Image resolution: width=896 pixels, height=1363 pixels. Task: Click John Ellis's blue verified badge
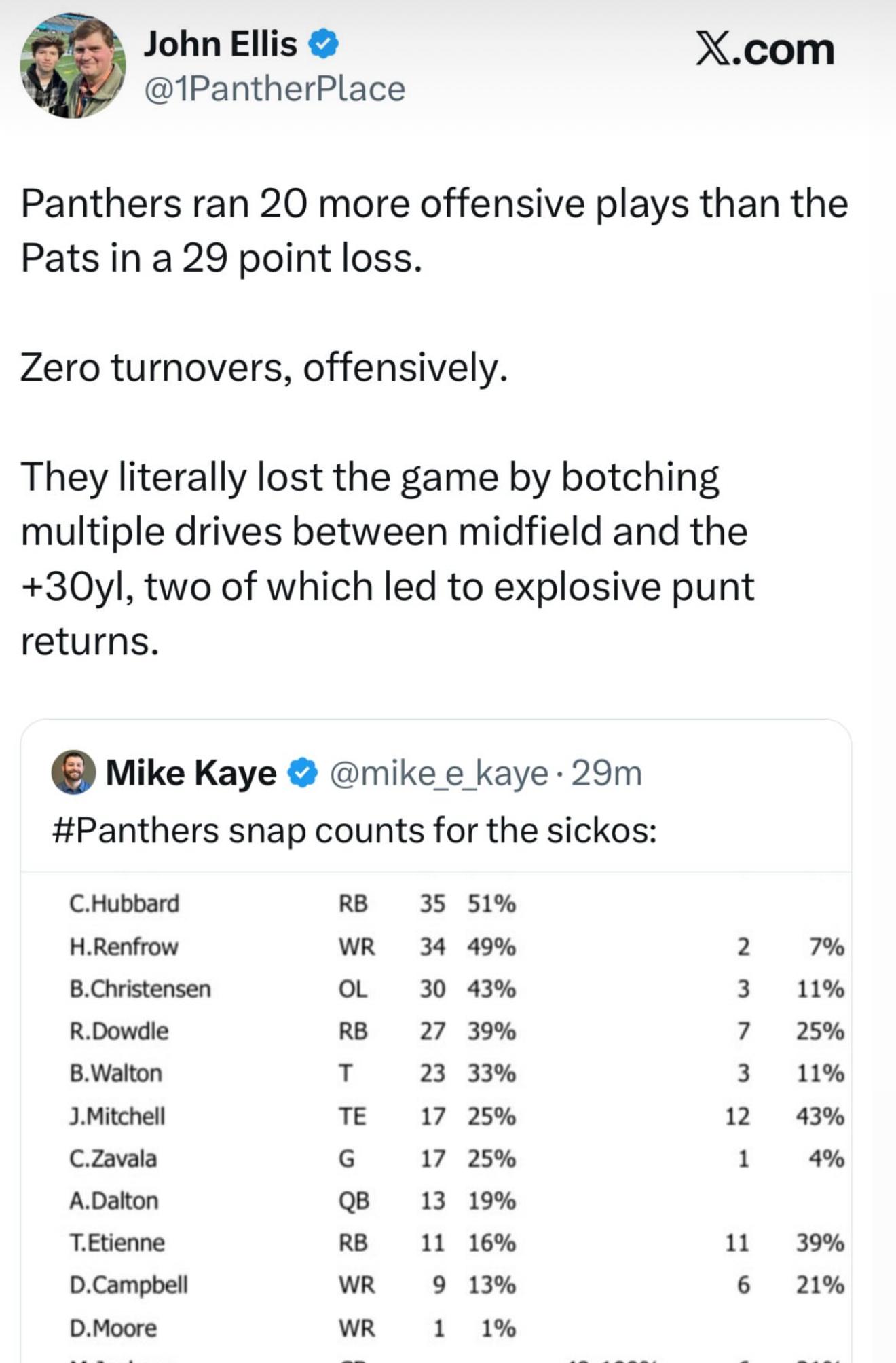click(324, 45)
